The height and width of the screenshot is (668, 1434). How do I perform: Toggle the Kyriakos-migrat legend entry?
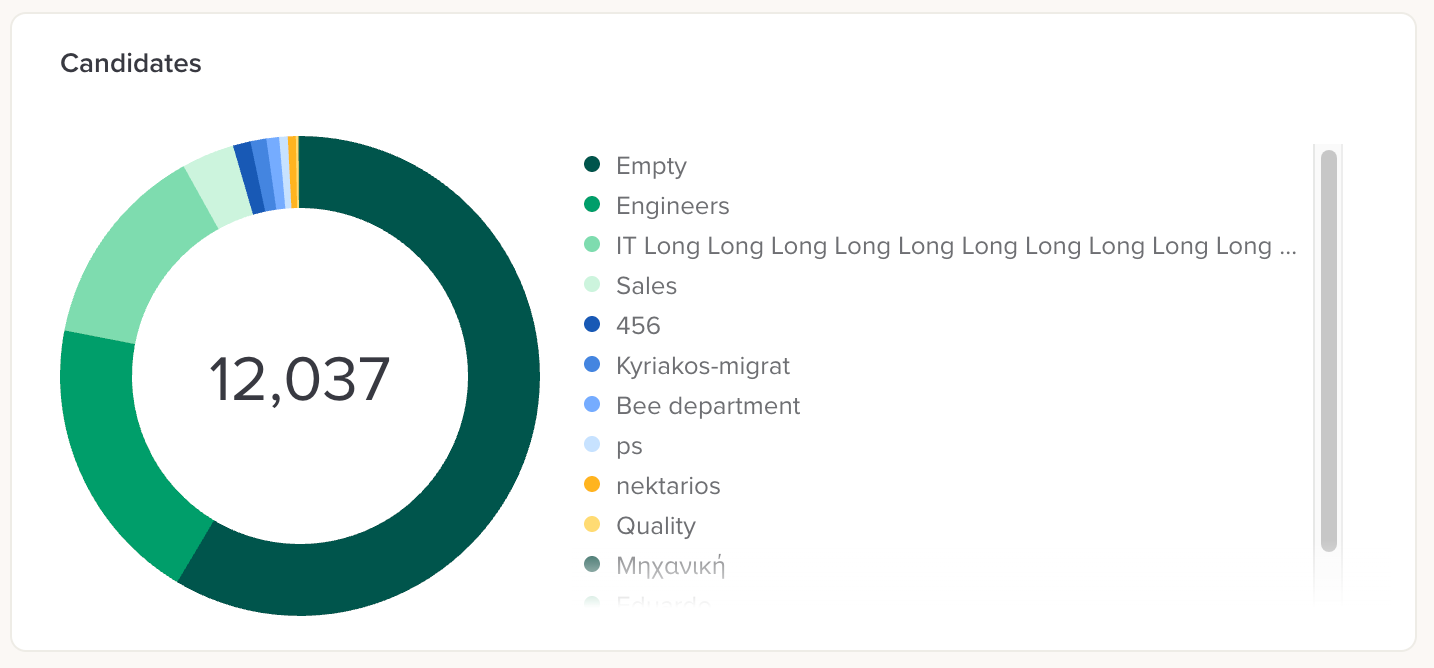click(702, 366)
